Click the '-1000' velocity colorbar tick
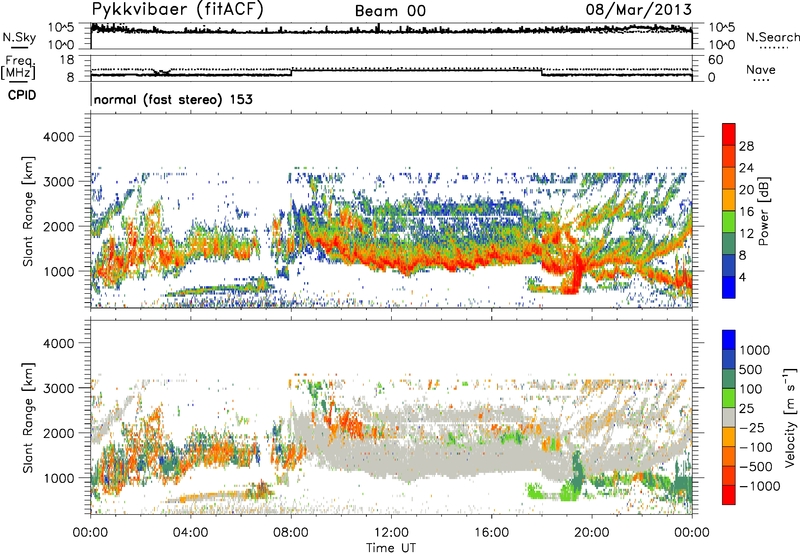800x554 pixels. (x=760, y=486)
